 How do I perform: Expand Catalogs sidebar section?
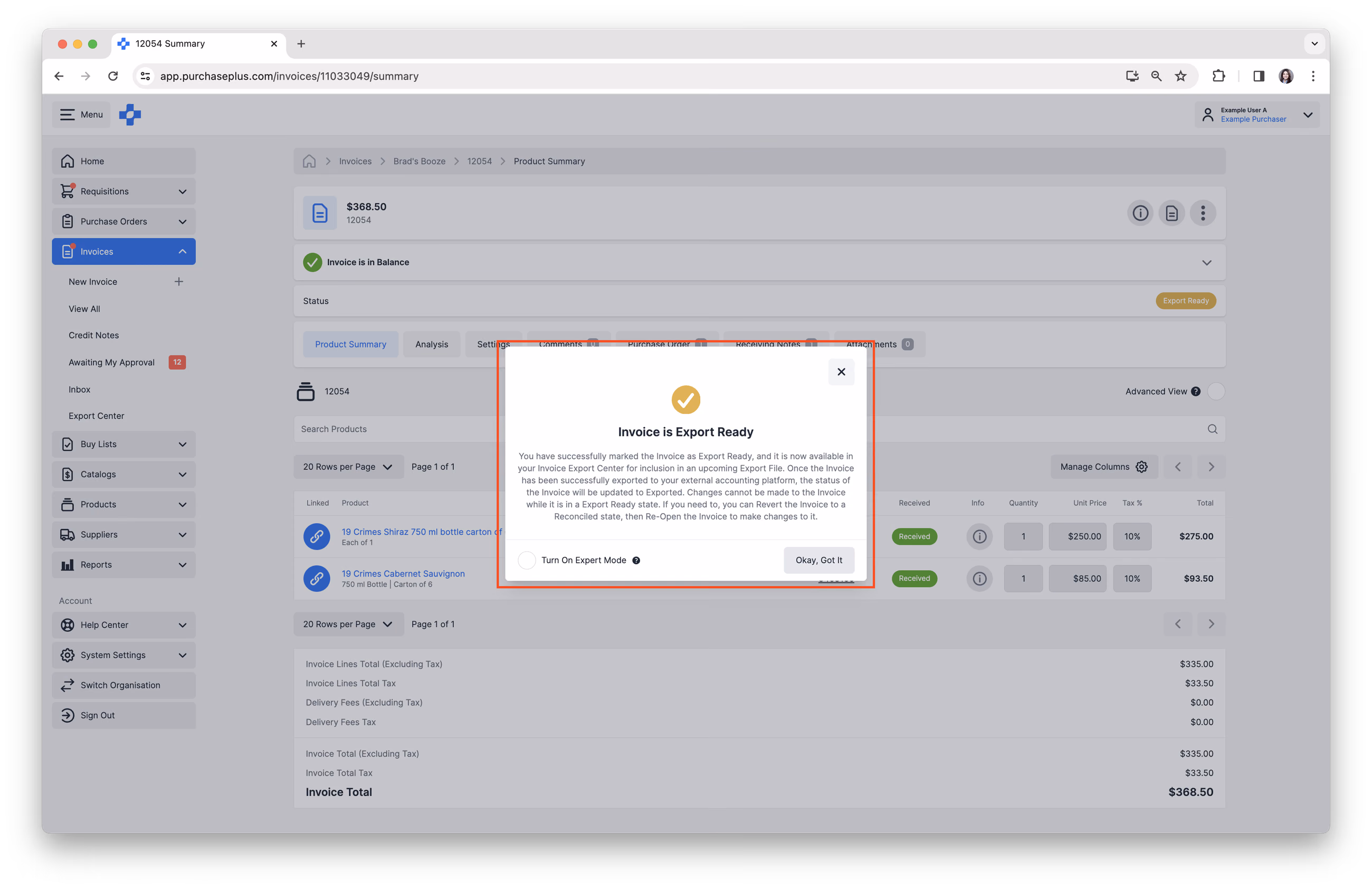(123, 474)
